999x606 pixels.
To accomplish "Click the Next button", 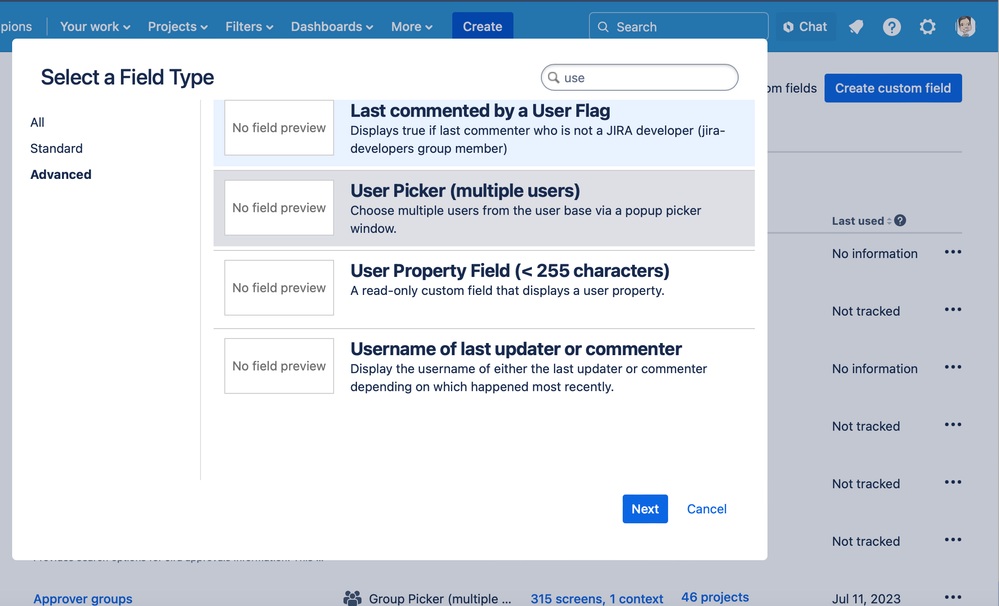I will 645,509.
